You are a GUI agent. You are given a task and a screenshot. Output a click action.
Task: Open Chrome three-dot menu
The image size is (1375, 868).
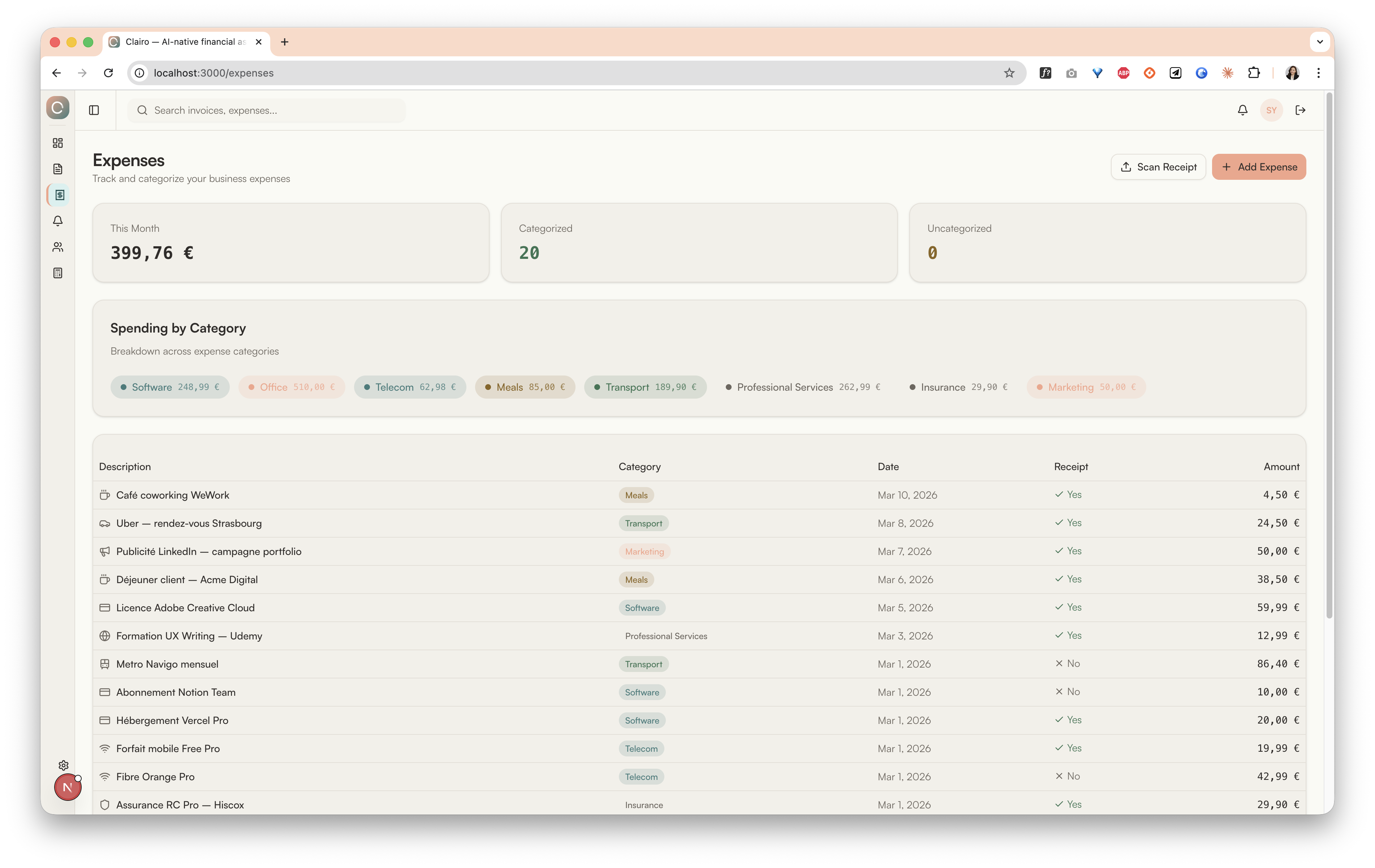pyautogui.click(x=1319, y=73)
